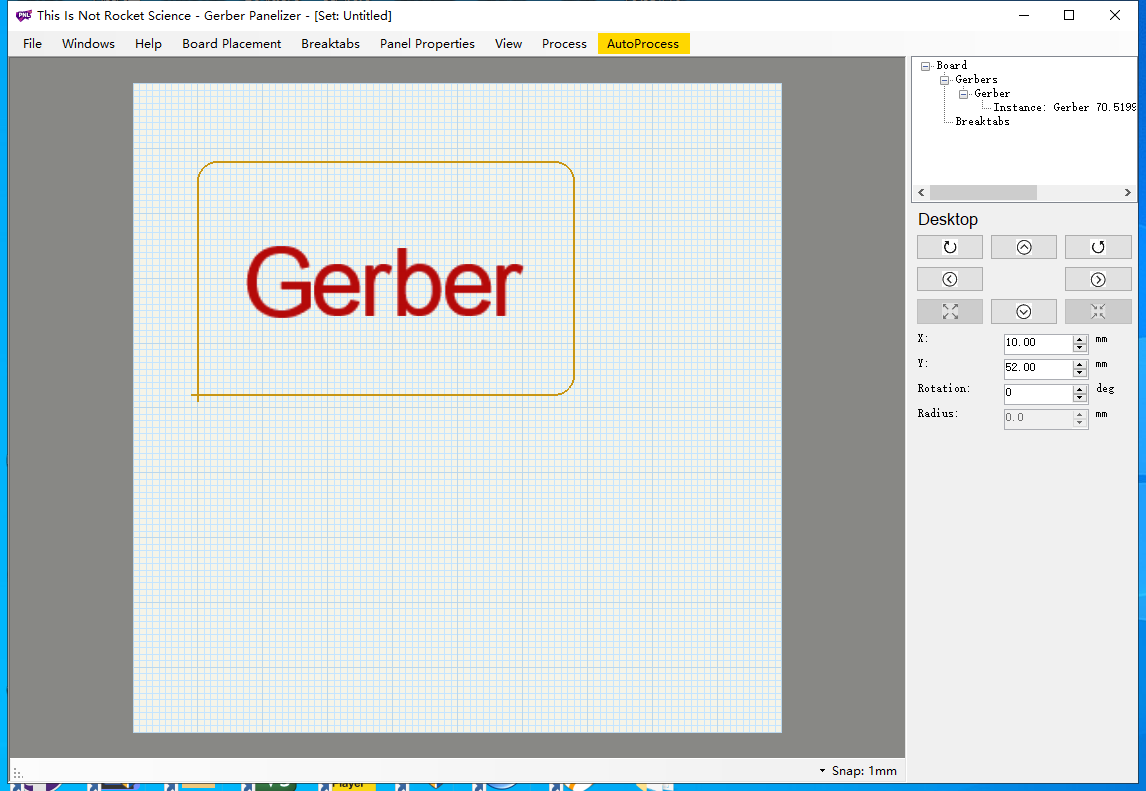Open the Panel Properties menu
The height and width of the screenshot is (791, 1146).
coord(427,43)
